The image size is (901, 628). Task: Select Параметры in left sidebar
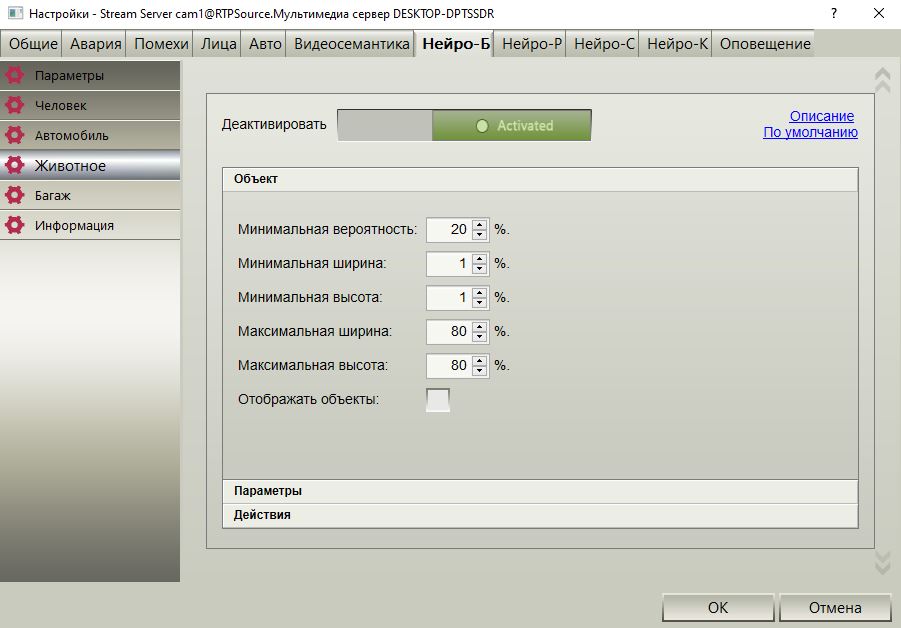click(x=90, y=75)
